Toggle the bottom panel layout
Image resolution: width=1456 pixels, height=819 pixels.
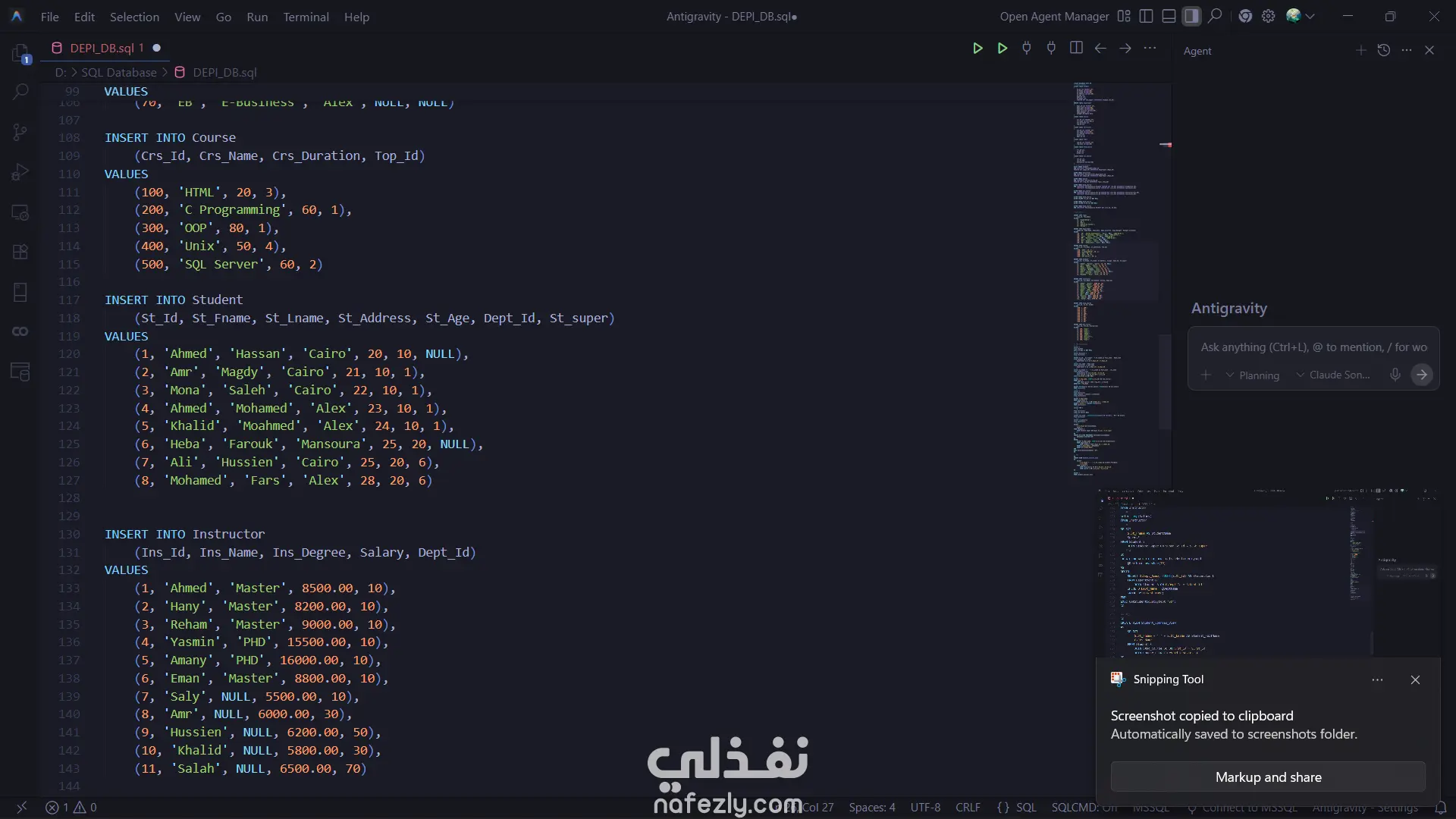[x=1169, y=16]
